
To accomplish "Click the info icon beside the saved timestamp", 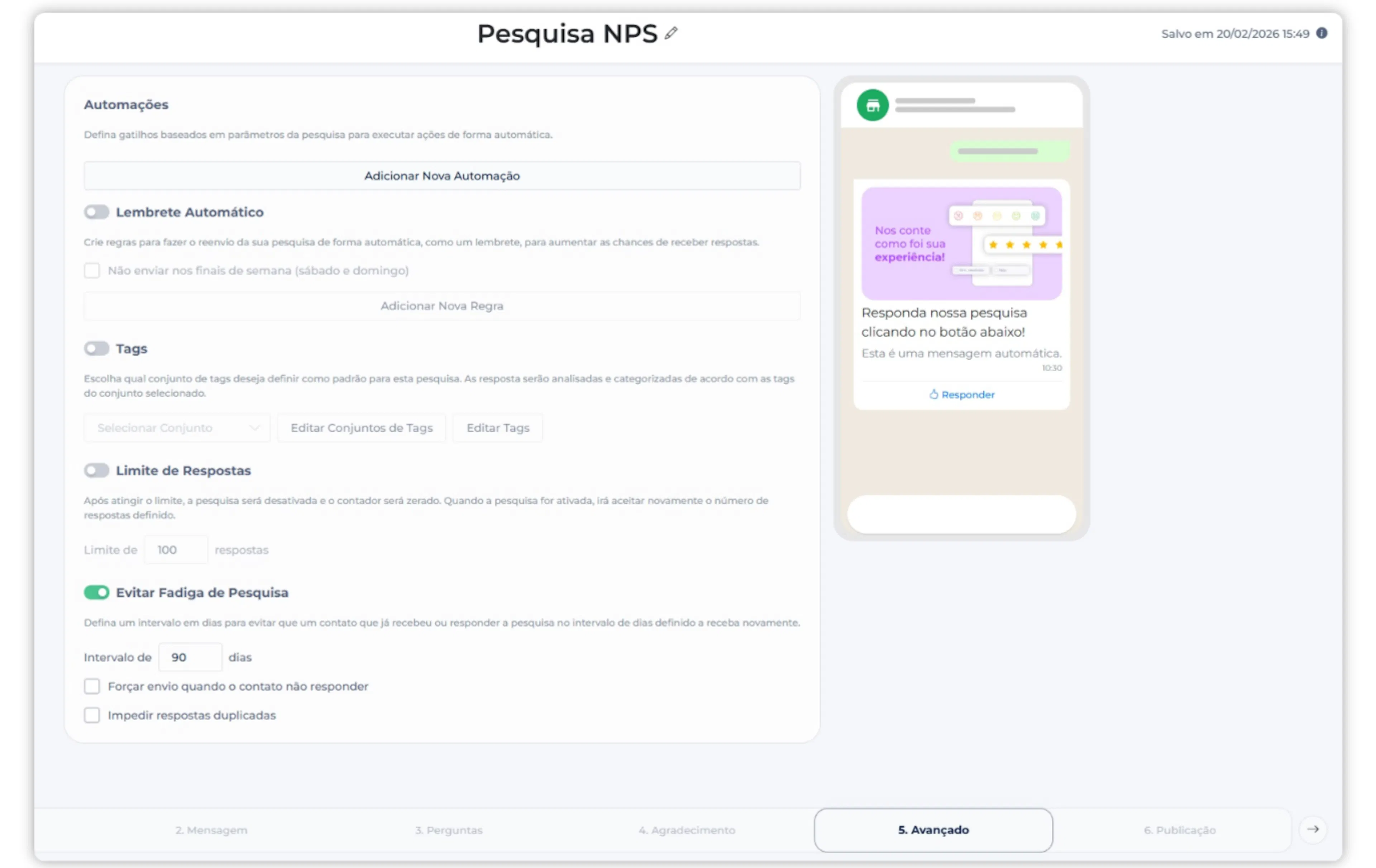I will 1322,33.
